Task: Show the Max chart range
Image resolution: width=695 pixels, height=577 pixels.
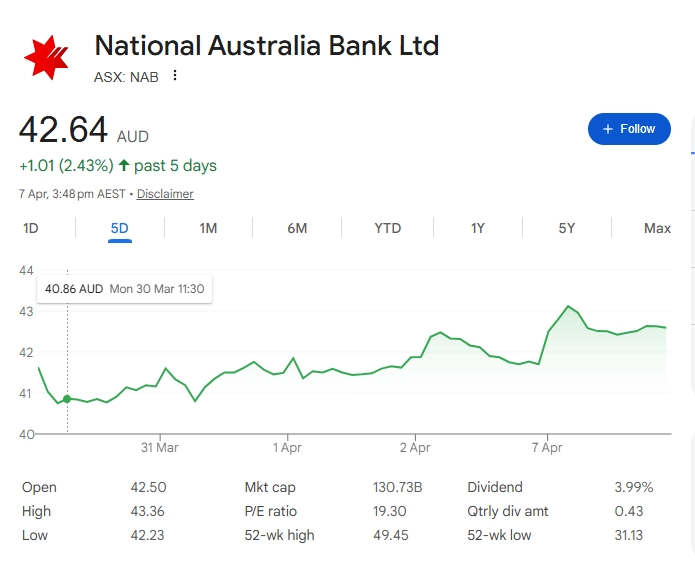Action: click(657, 228)
